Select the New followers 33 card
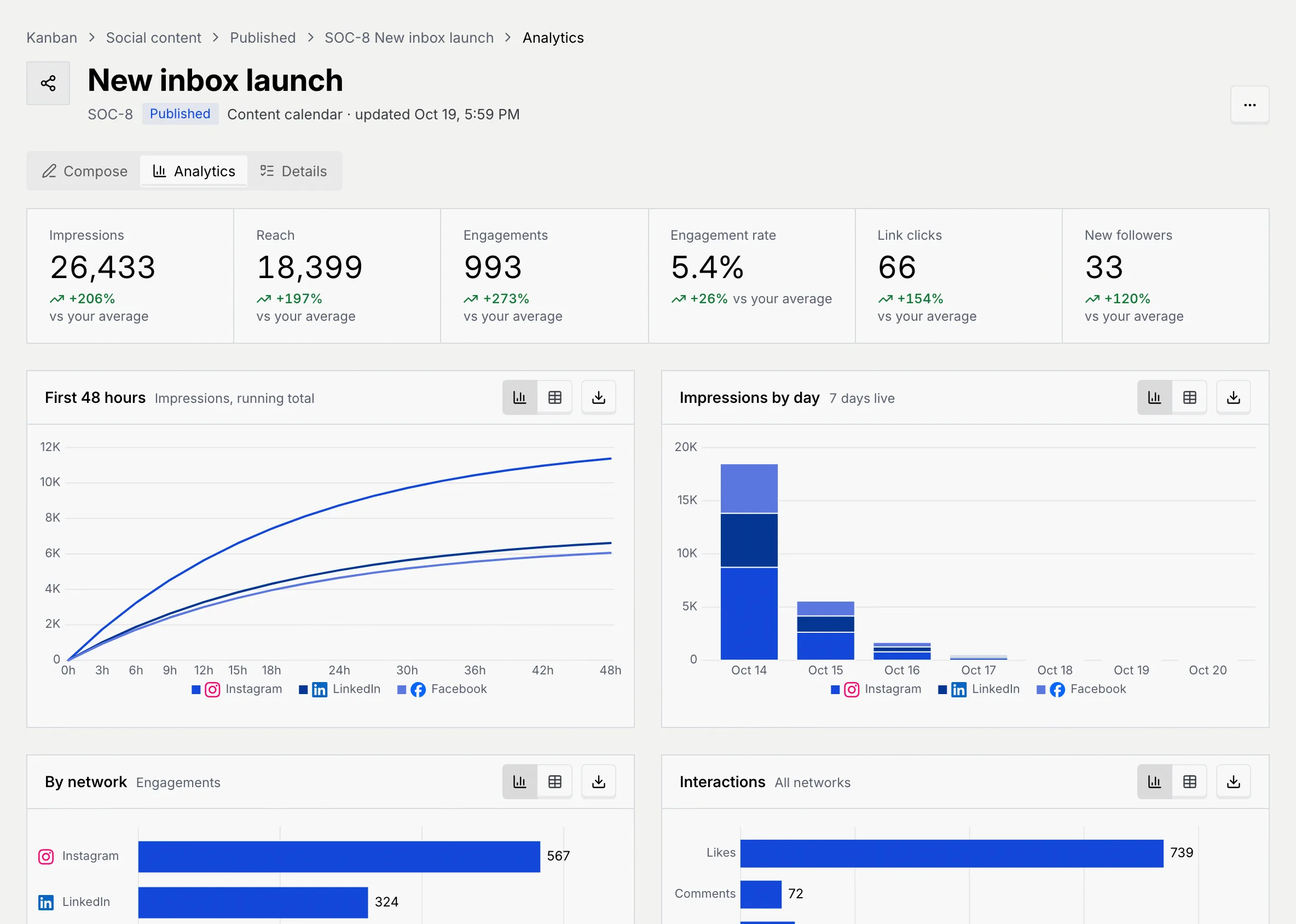The height and width of the screenshot is (924, 1296). click(1166, 276)
